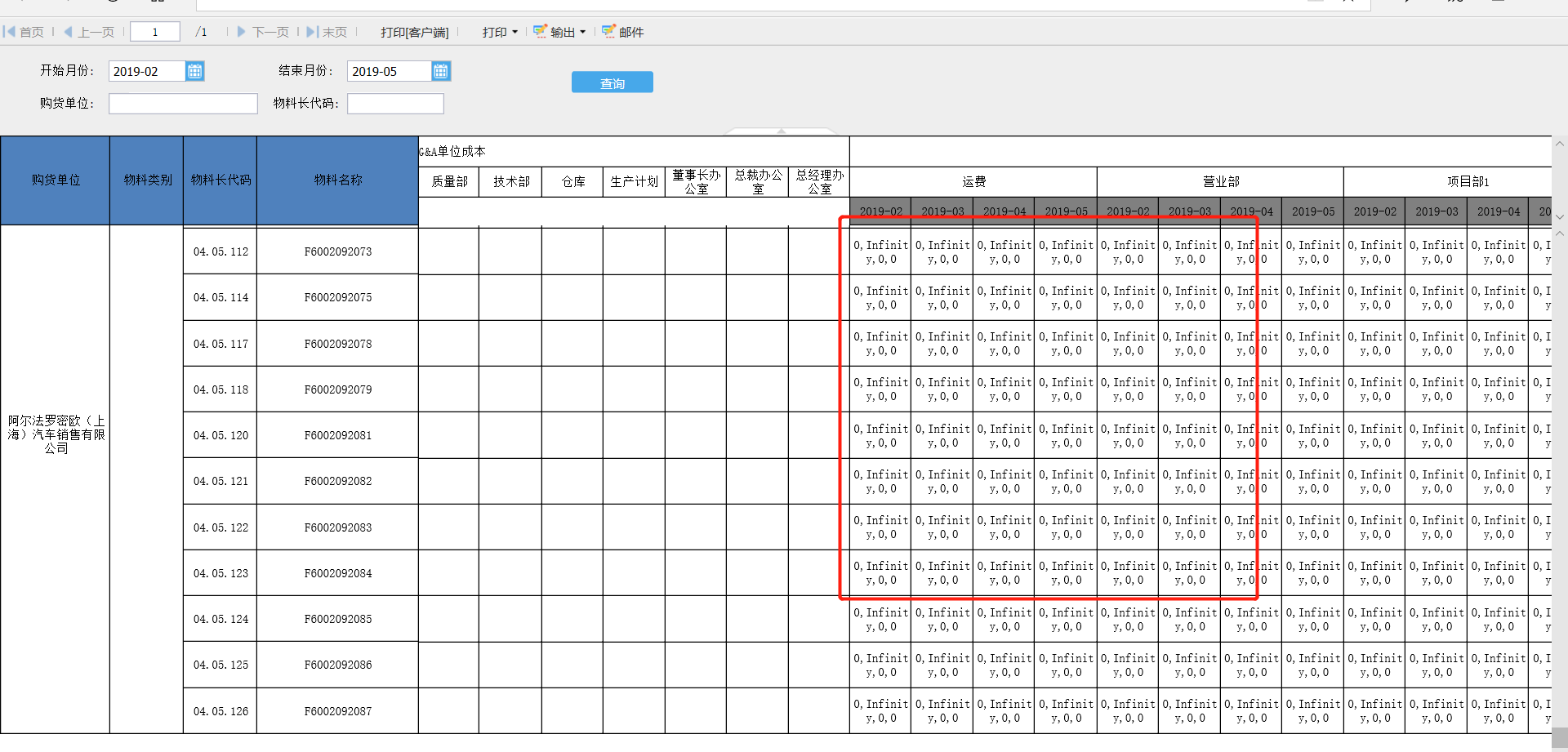
Task: Go to next page 下一页
Action: point(263,32)
